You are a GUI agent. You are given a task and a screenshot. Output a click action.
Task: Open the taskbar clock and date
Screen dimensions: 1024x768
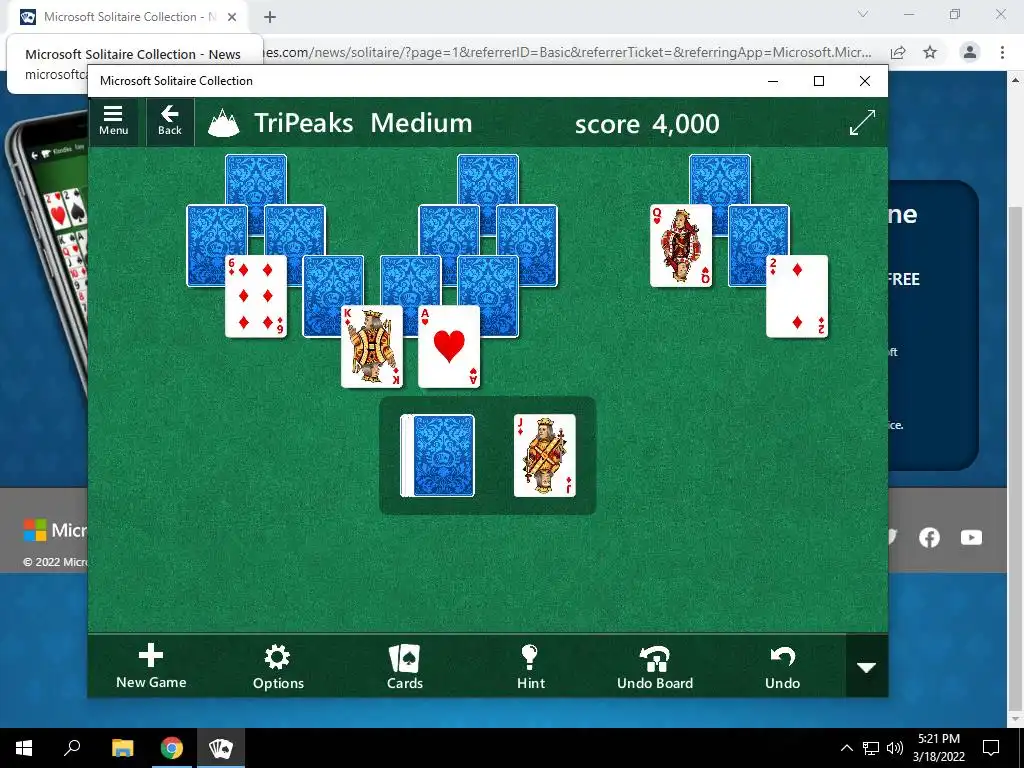[938, 748]
